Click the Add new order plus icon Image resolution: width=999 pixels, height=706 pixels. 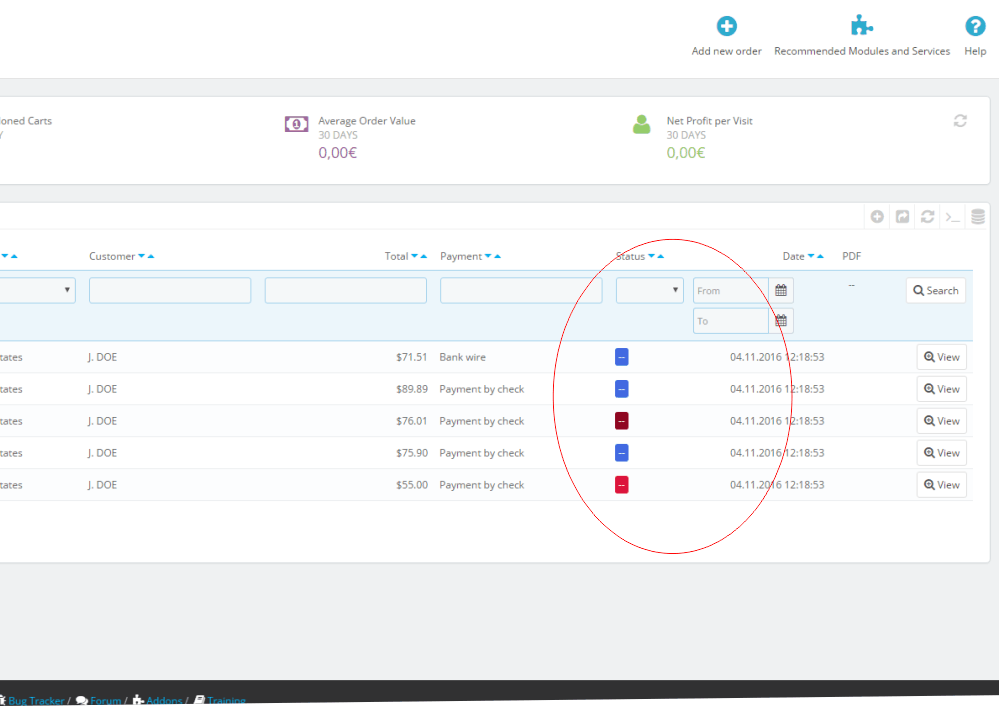point(726,26)
